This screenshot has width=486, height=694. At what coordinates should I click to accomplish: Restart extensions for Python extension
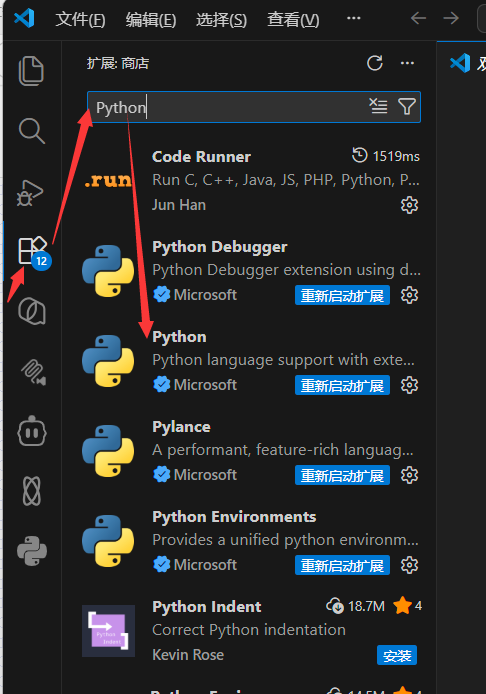(342, 385)
